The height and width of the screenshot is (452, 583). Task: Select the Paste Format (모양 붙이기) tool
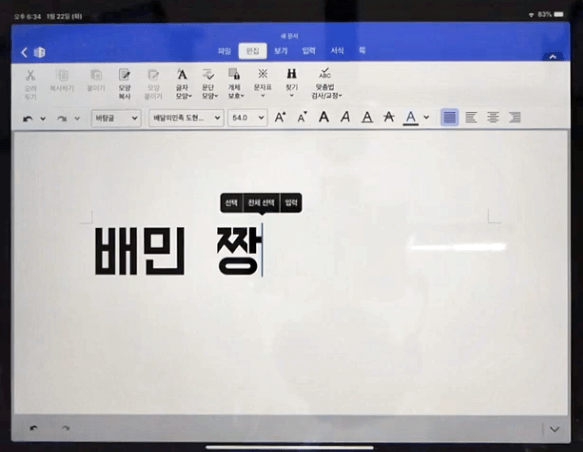(x=153, y=84)
